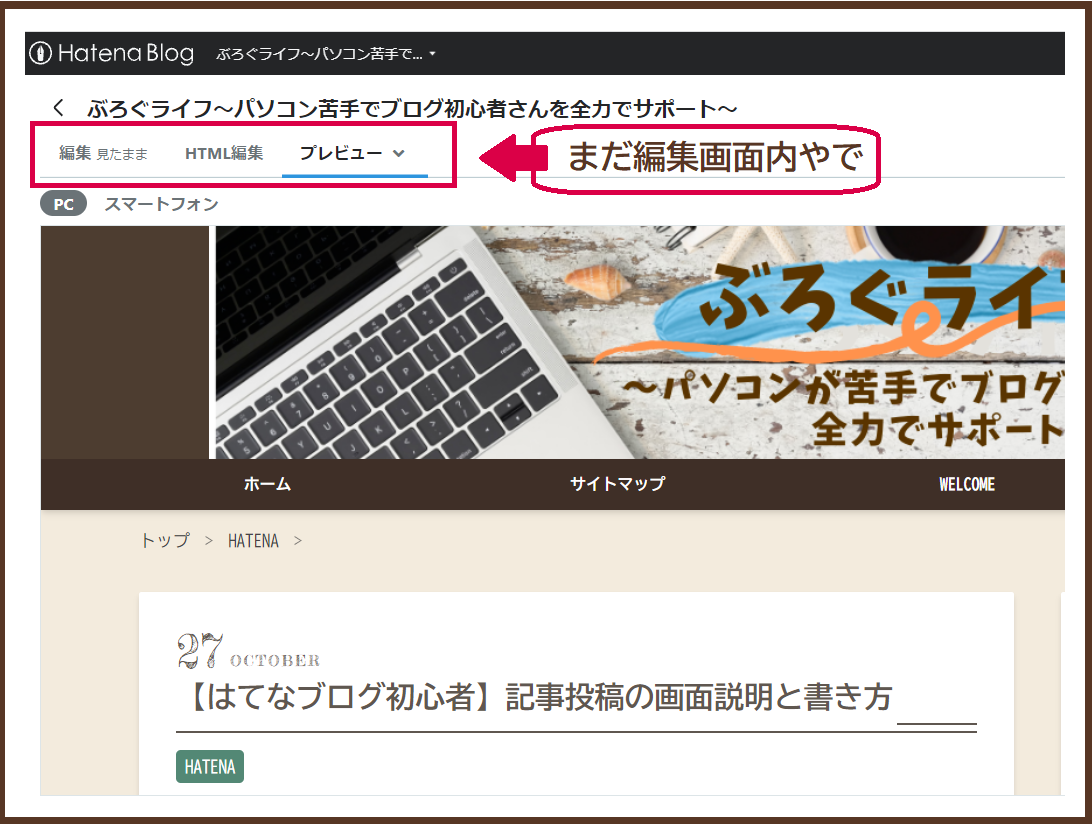Image resolution: width=1092 pixels, height=824 pixels.
Task: Click the green HATENA category tag
Action: 210,767
